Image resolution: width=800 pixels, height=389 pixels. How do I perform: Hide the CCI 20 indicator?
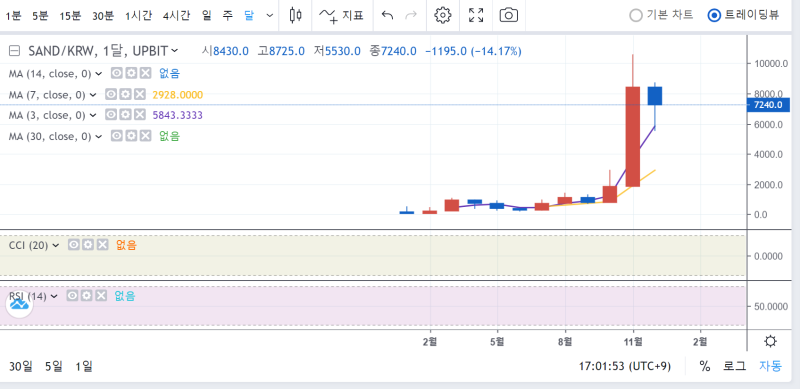pos(74,245)
